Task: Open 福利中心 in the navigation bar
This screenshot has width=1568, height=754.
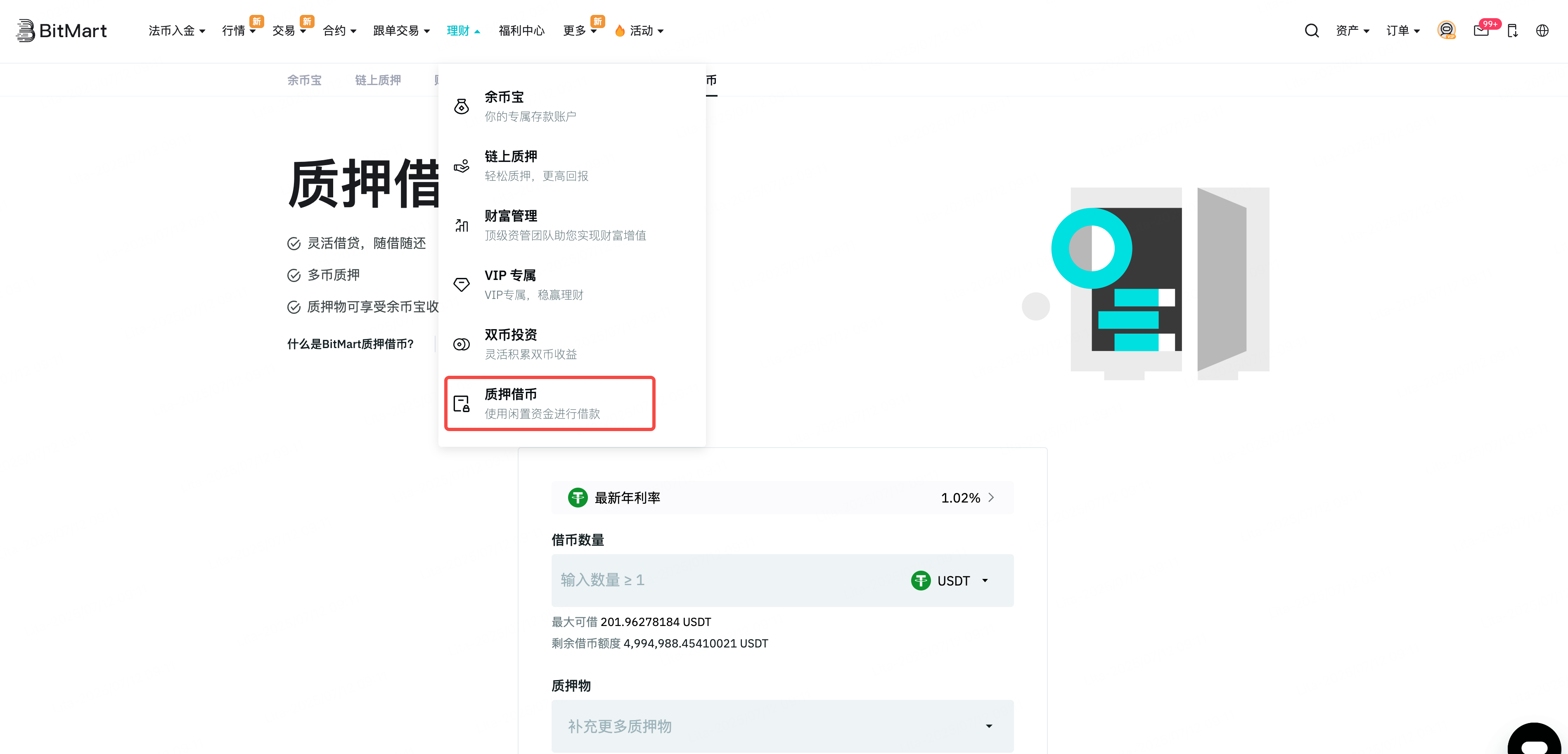Action: (522, 31)
